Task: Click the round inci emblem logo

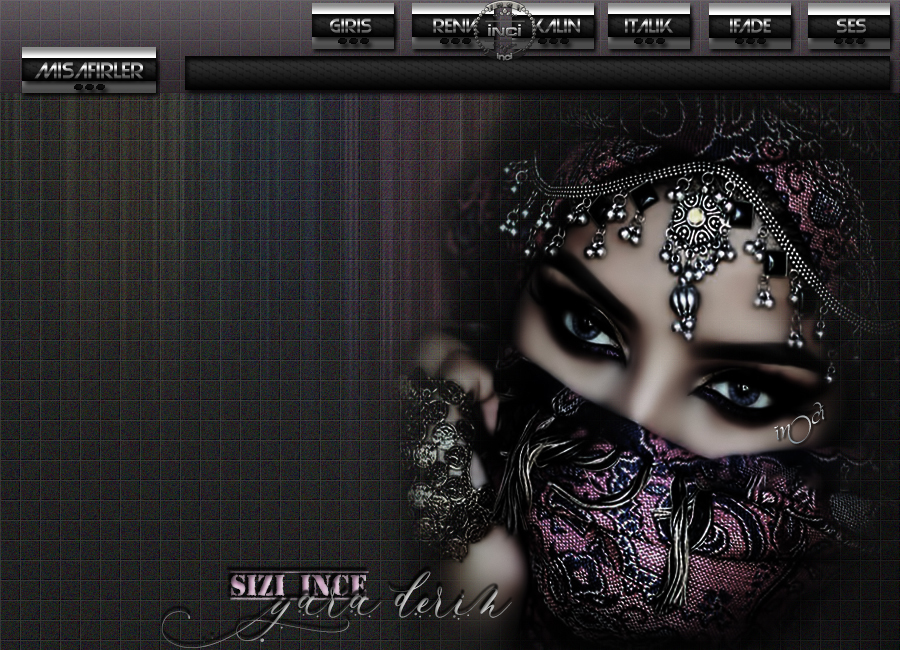Action: click(499, 30)
